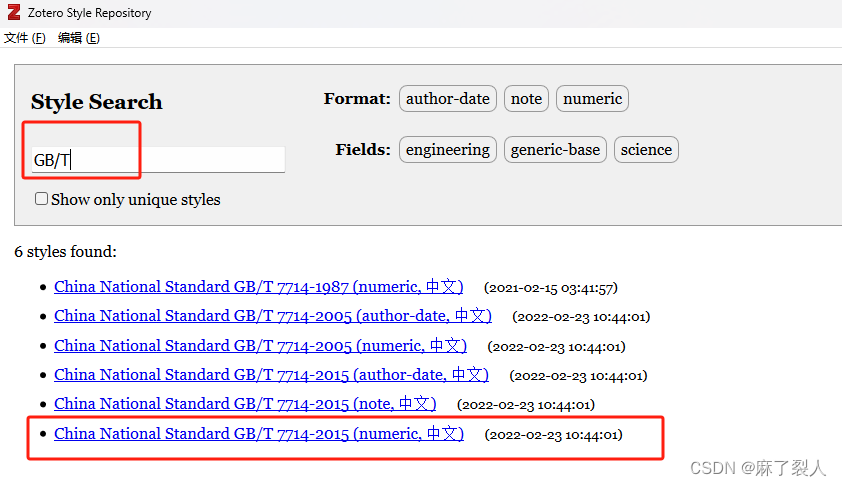Screen dimensions: 842x486
Task: Filter by note format
Action: tap(526, 98)
